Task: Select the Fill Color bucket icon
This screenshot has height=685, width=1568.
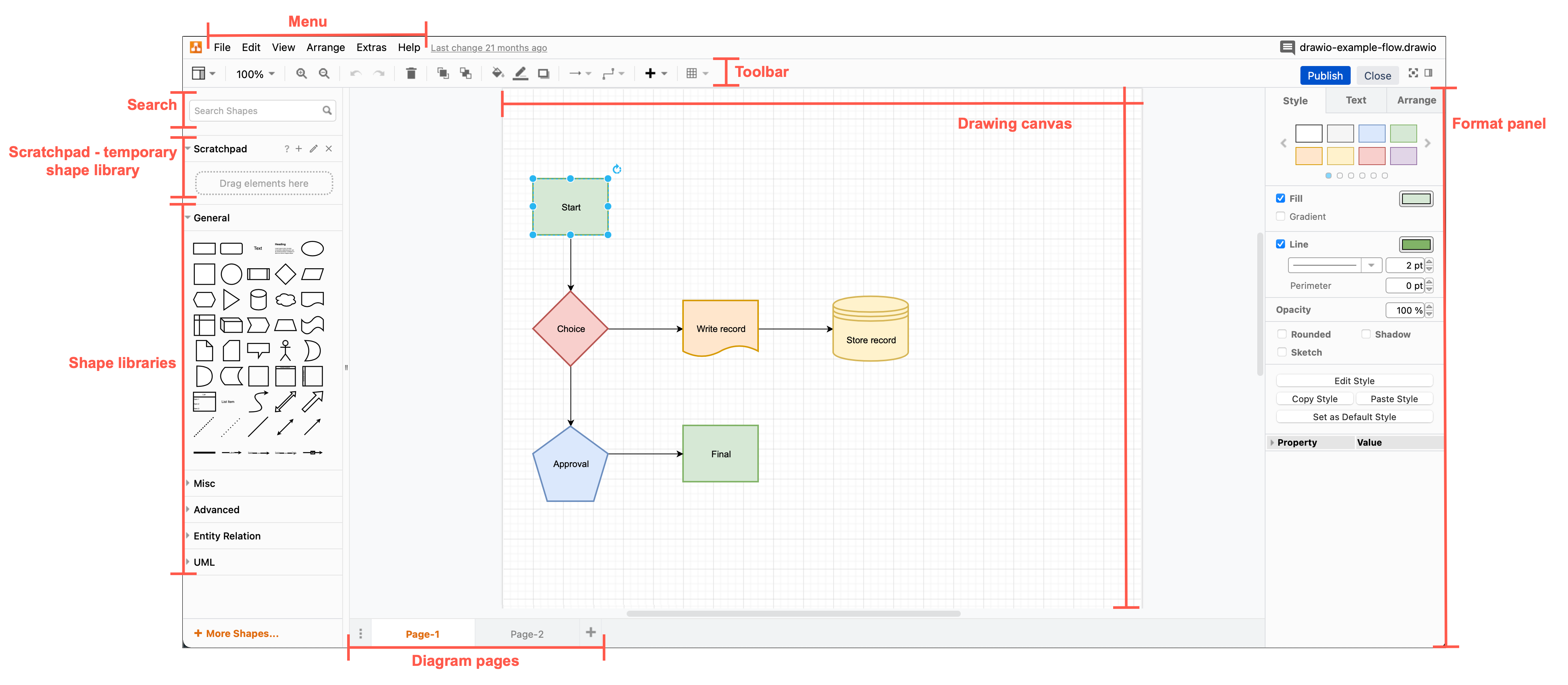Action: [498, 73]
